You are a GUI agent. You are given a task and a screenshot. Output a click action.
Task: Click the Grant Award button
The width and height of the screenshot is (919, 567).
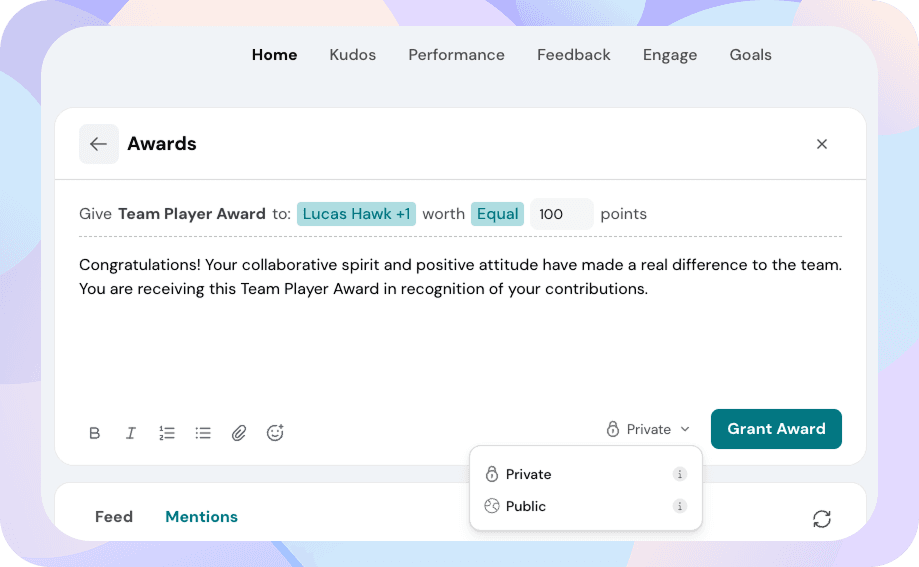(776, 429)
